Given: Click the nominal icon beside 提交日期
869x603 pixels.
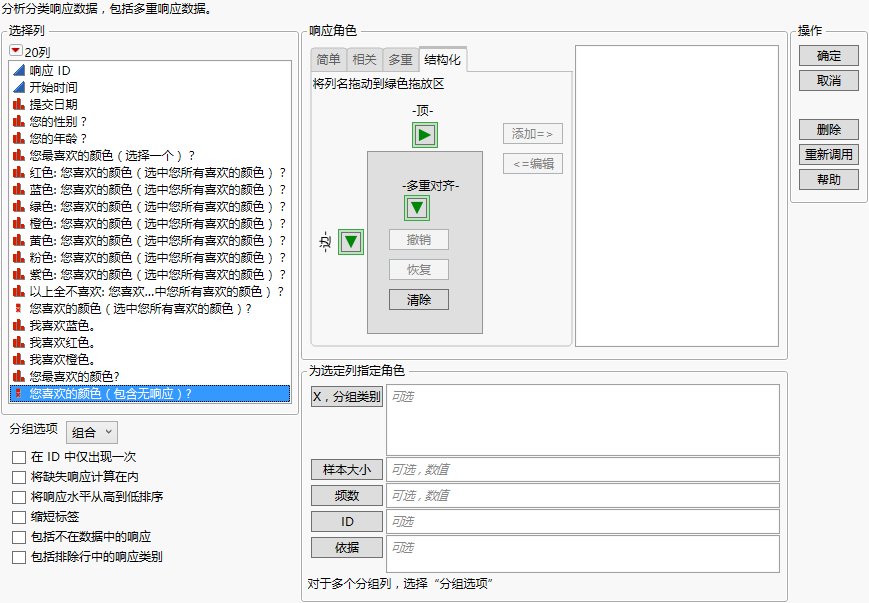Looking at the screenshot, I should (19, 104).
